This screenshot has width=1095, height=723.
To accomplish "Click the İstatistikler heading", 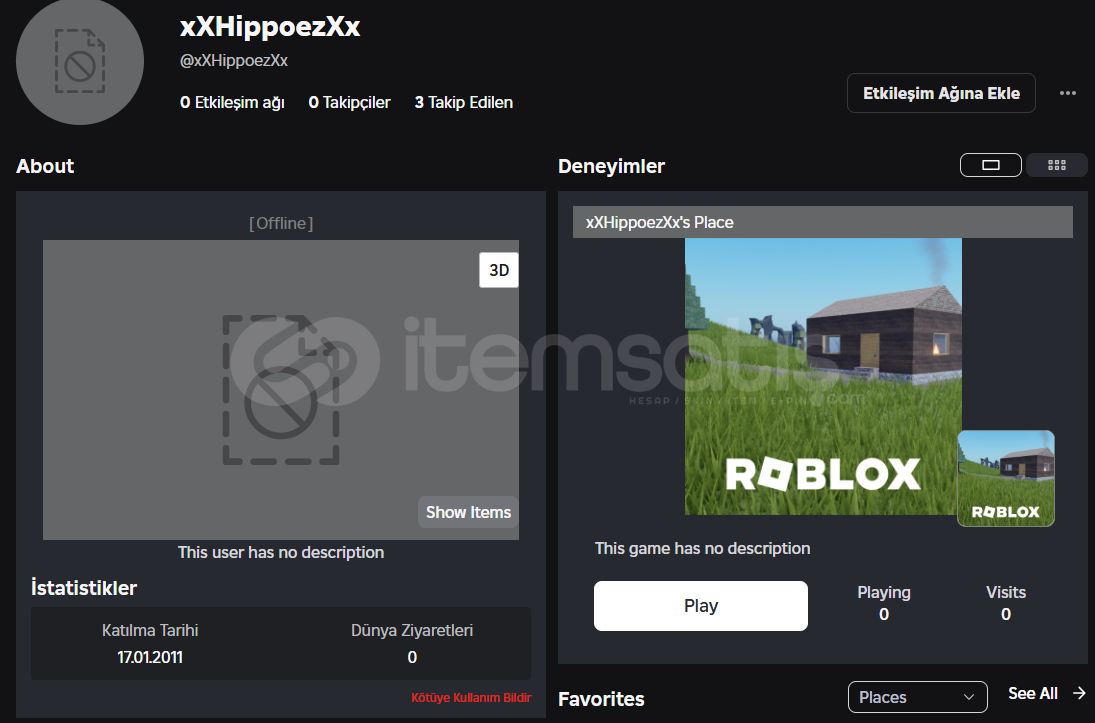I will (x=84, y=588).
